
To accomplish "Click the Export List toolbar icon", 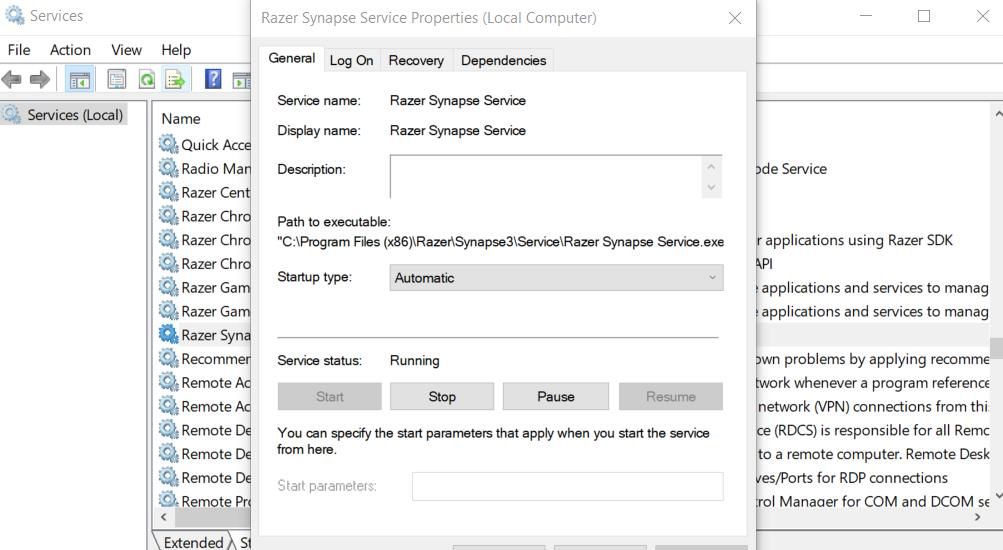I will [x=175, y=79].
